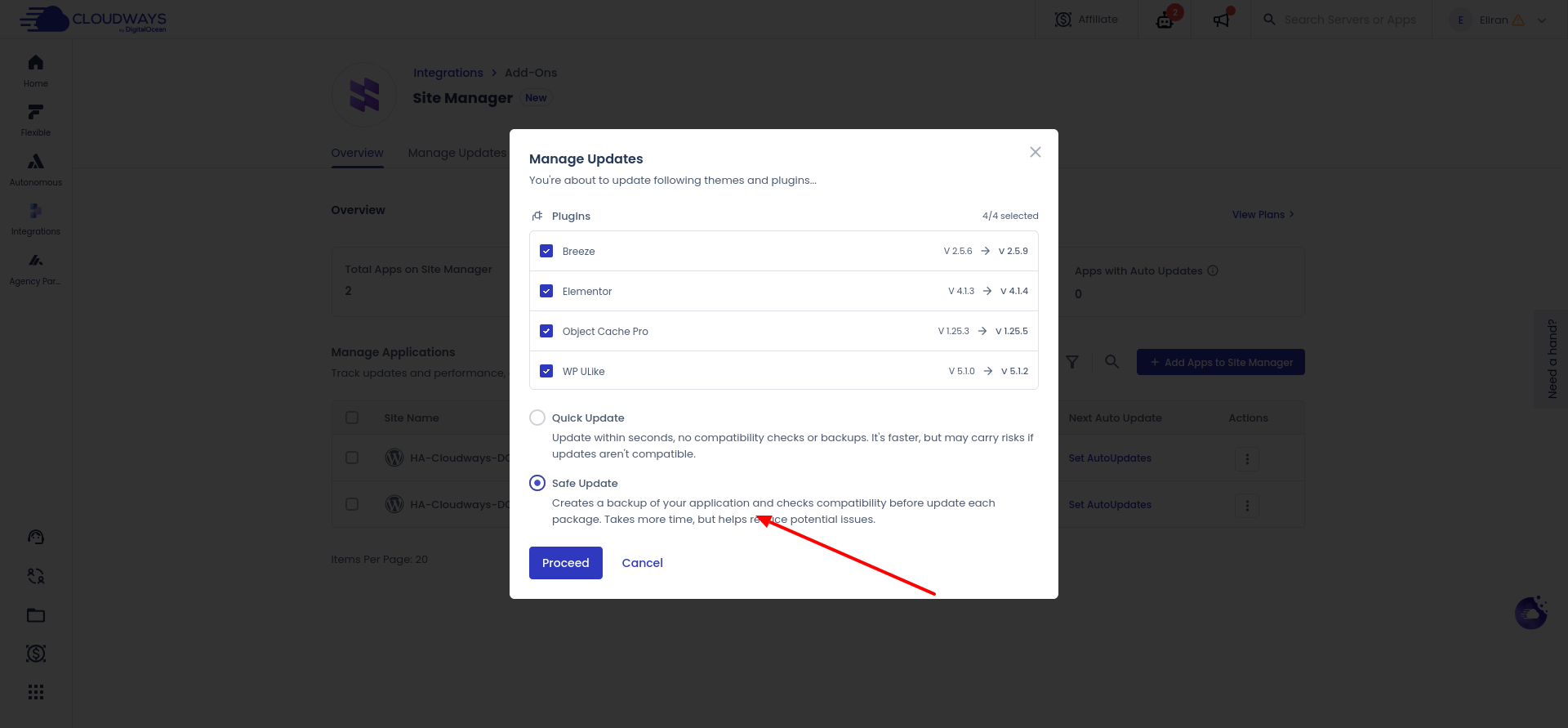Click the Site Manager logo icon
Image resolution: width=1568 pixels, height=728 pixels.
364,95
